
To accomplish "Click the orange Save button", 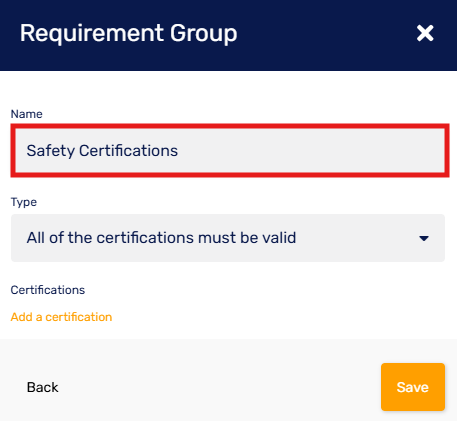I will (413, 387).
